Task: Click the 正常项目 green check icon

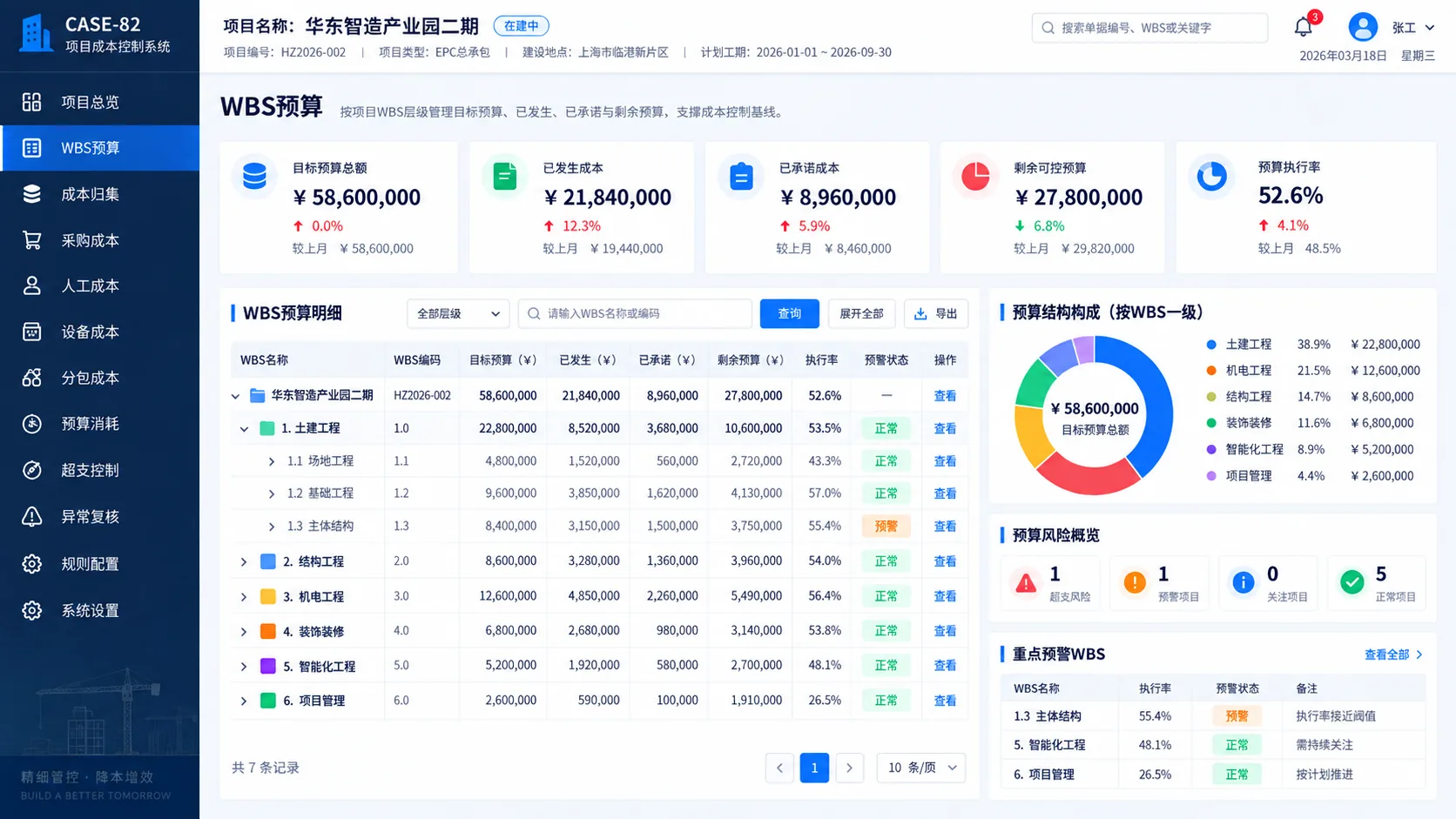Action: click(1352, 583)
